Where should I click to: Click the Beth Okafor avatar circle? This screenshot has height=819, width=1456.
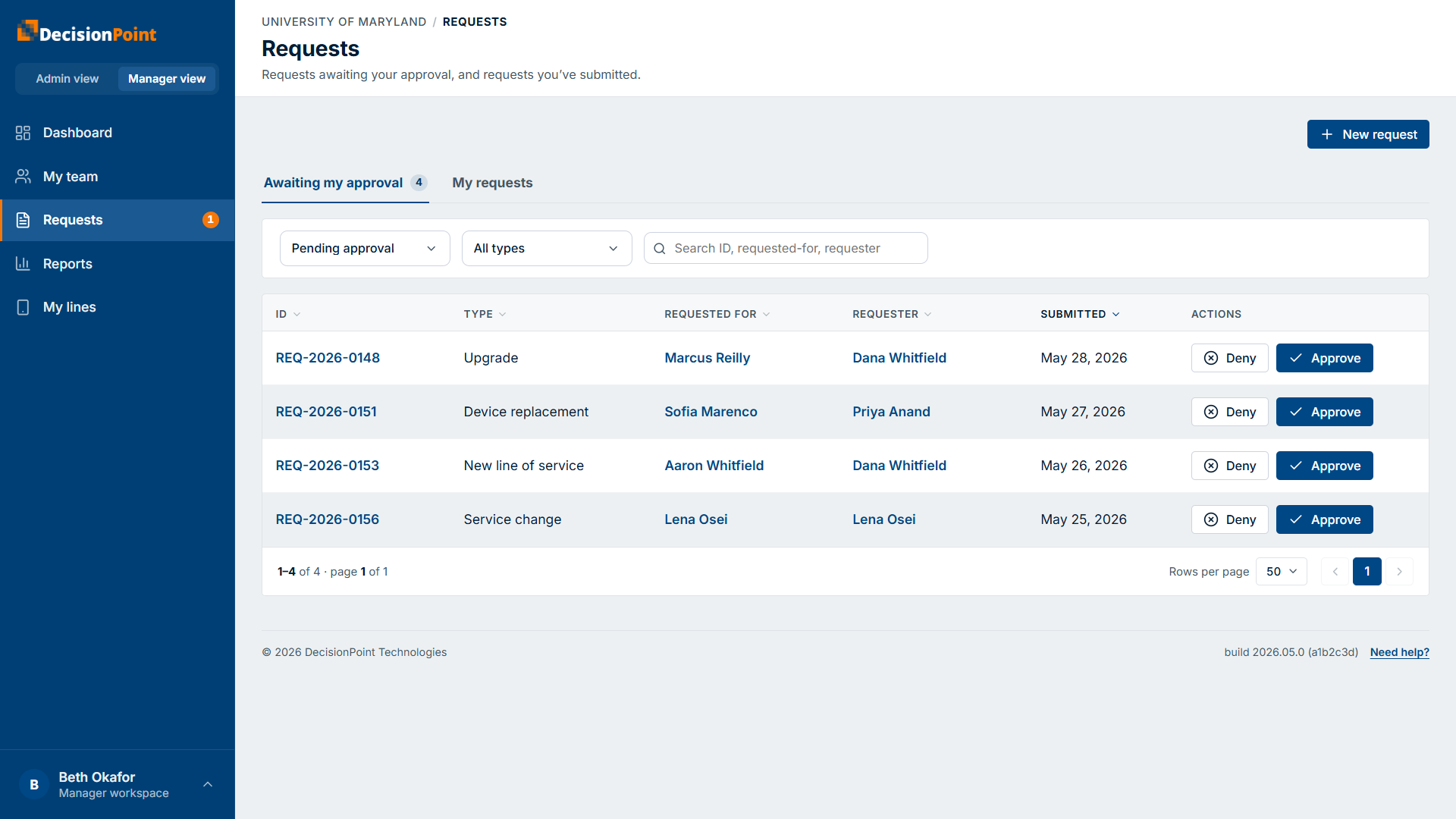coord(34,785)
